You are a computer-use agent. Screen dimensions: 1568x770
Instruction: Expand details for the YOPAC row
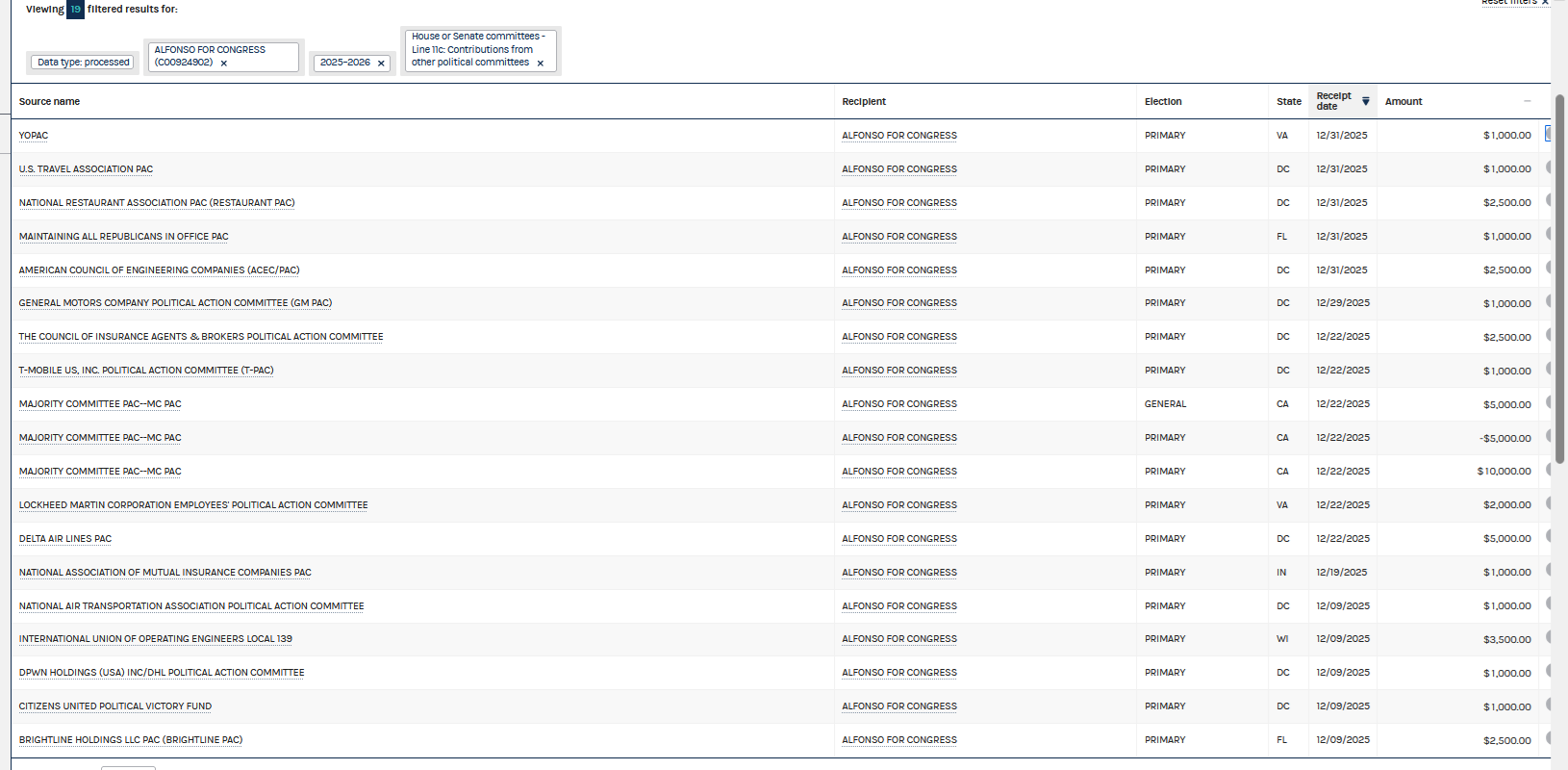[1548, 134]
